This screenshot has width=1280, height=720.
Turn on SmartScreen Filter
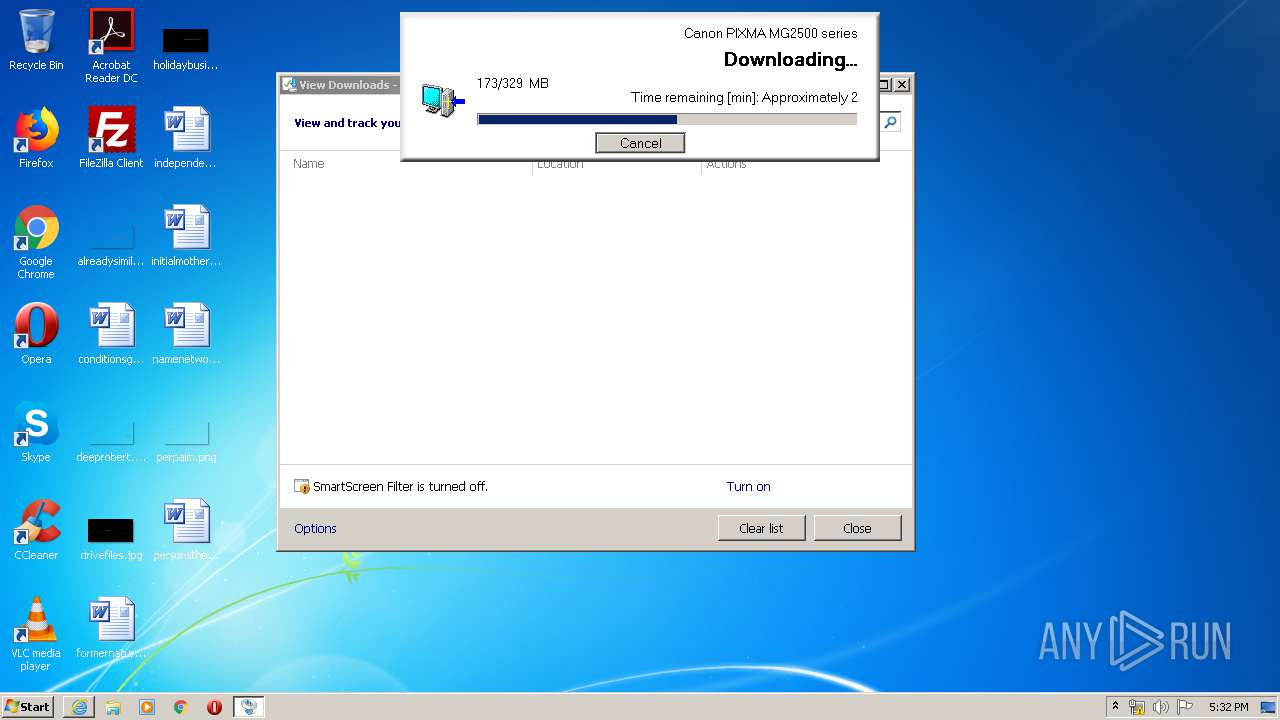(748, 486)
